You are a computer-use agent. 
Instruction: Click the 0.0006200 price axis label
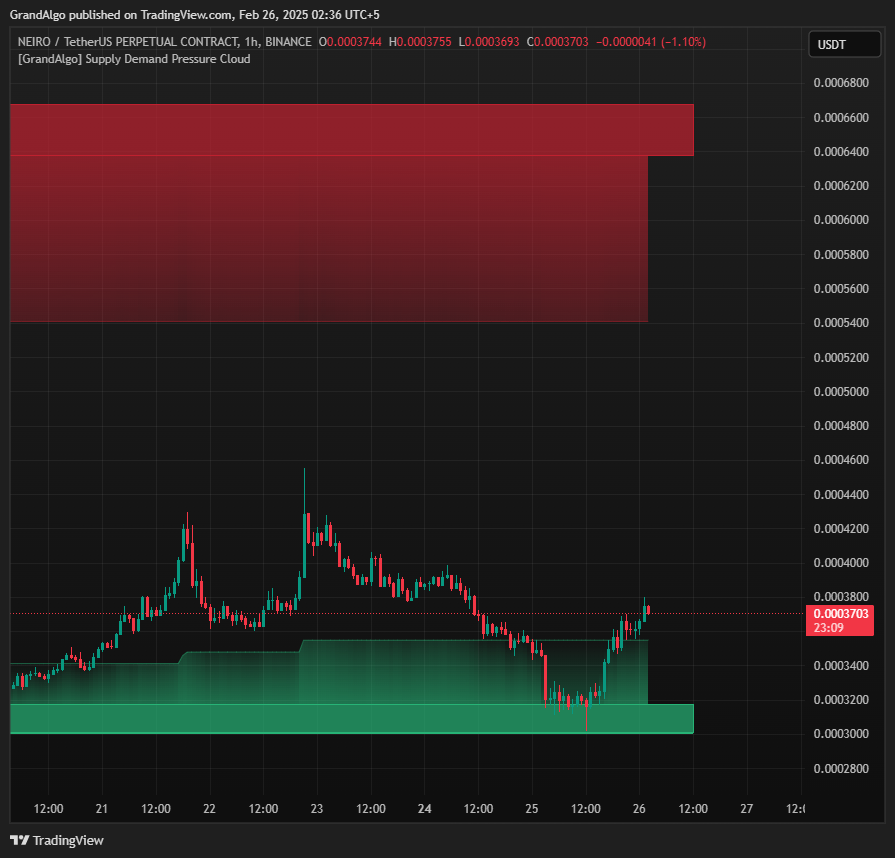point(841,186)
